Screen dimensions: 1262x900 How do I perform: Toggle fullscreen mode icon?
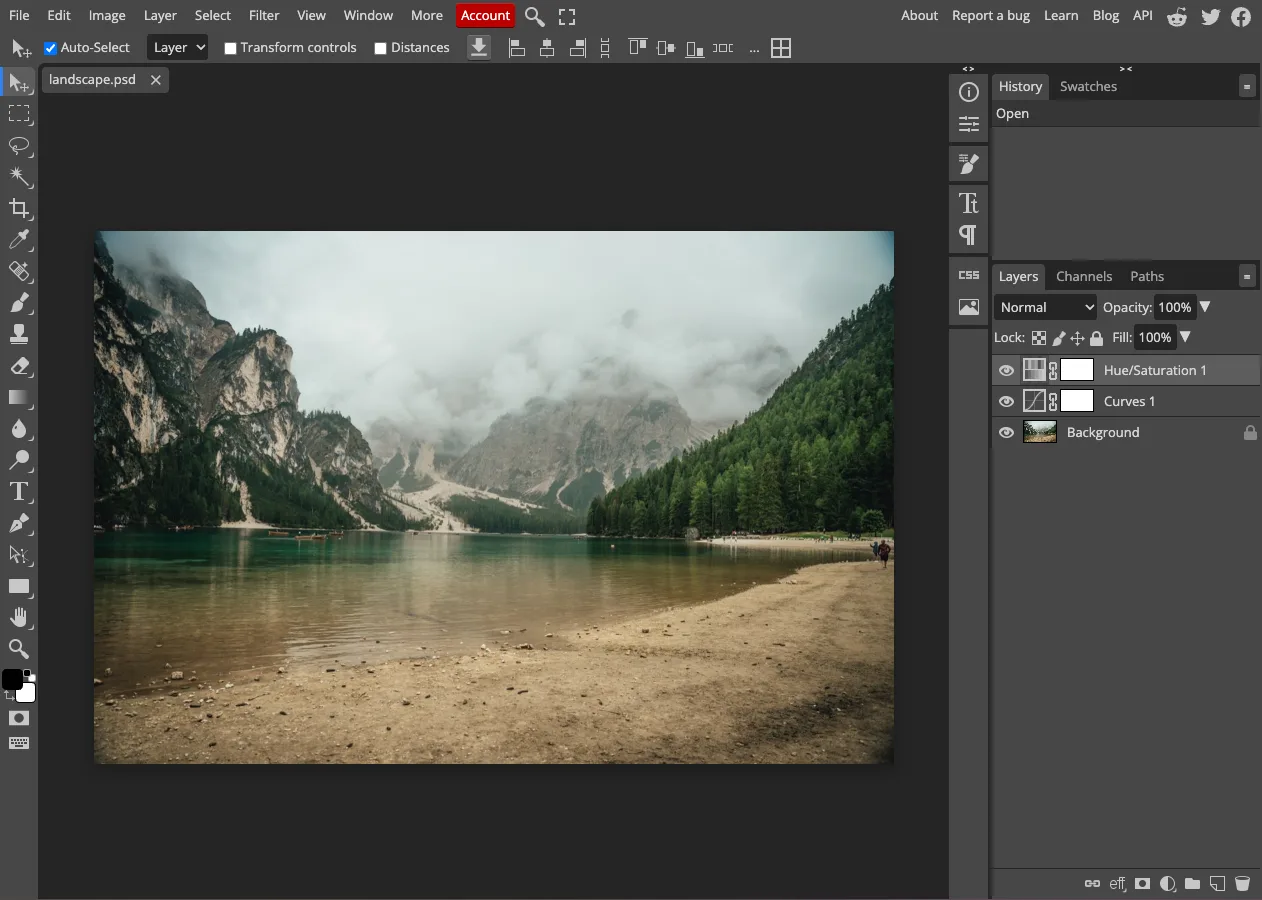pos(567,16)
